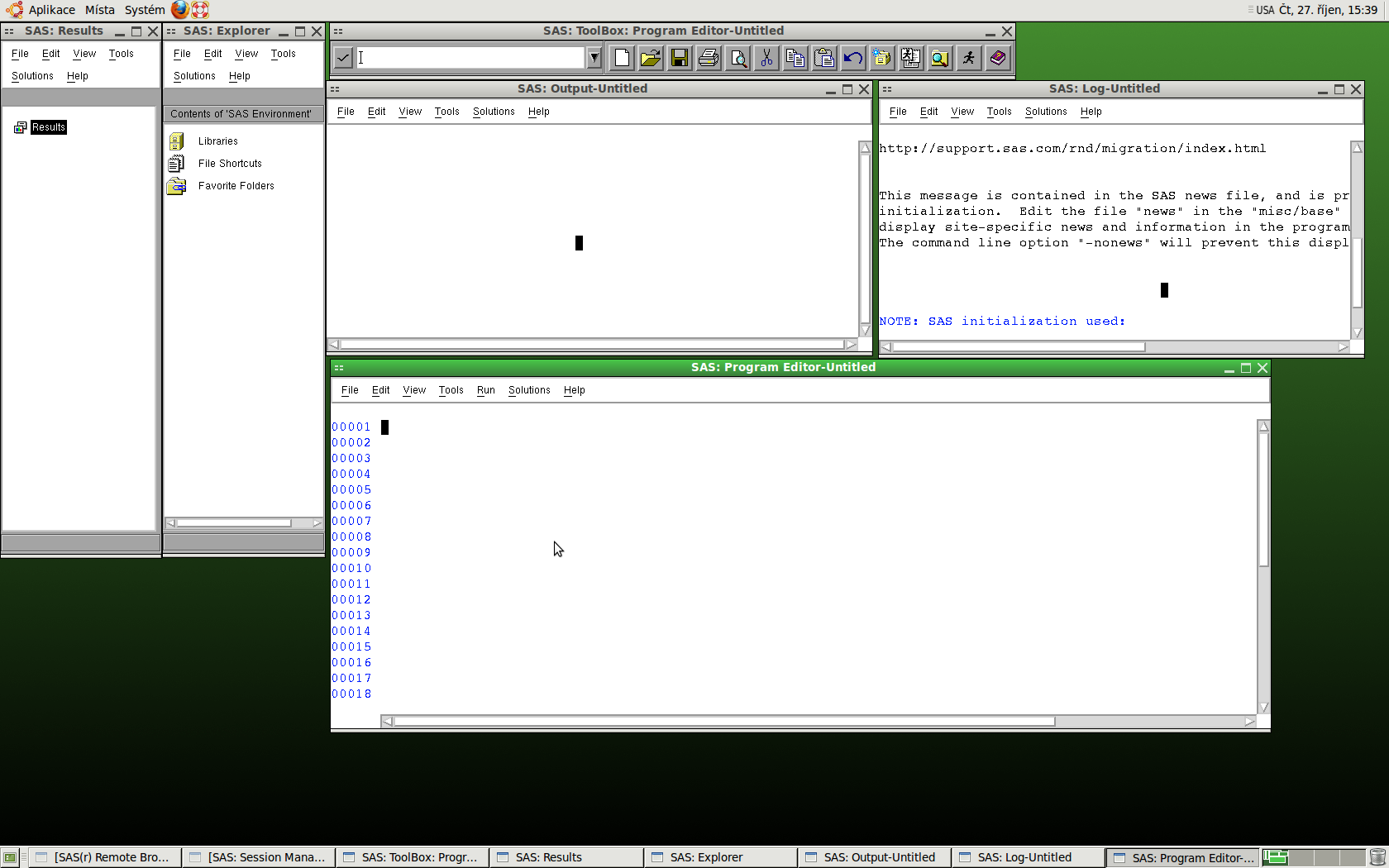Viewport: 1389px width, 868px height.
Task: Open Solutions menu in Program Editor
Action: [x=529, y=390]
